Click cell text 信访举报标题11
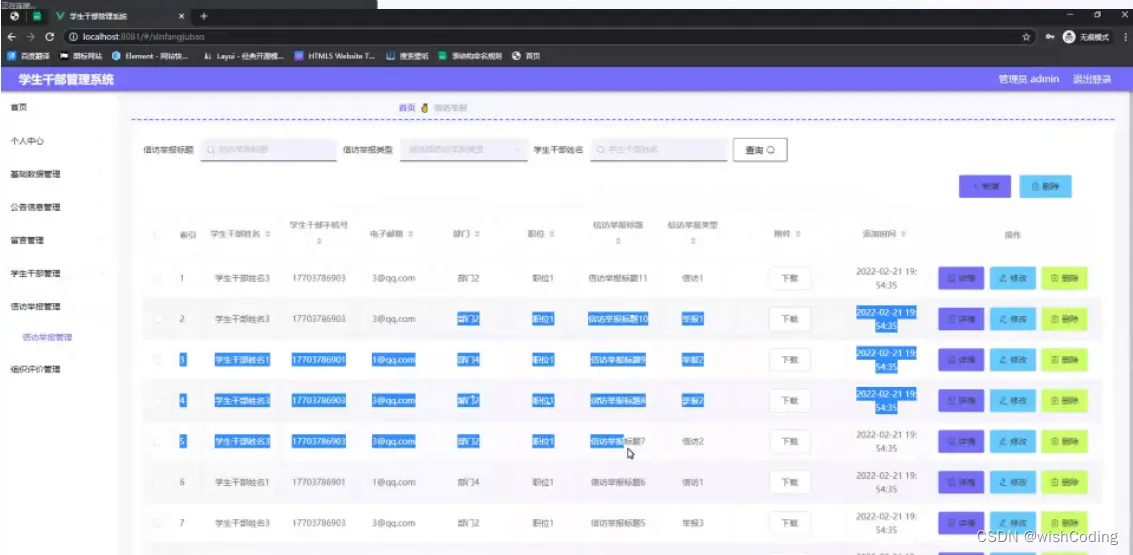This screenshot has width=1133, height=555. click(618, 278)
